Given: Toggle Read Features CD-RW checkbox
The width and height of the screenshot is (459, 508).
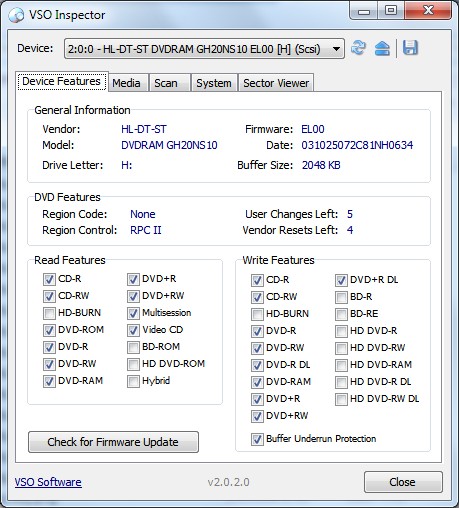Looking at the screenshot, I should (49, 296).
